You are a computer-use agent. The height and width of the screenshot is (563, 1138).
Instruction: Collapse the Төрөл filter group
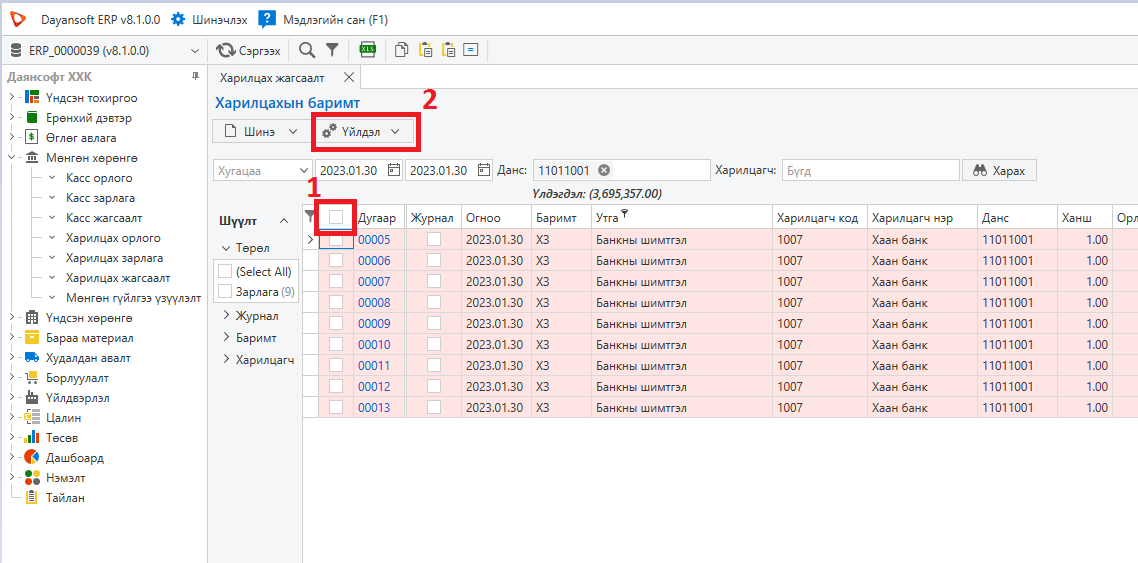coord(226,248)
